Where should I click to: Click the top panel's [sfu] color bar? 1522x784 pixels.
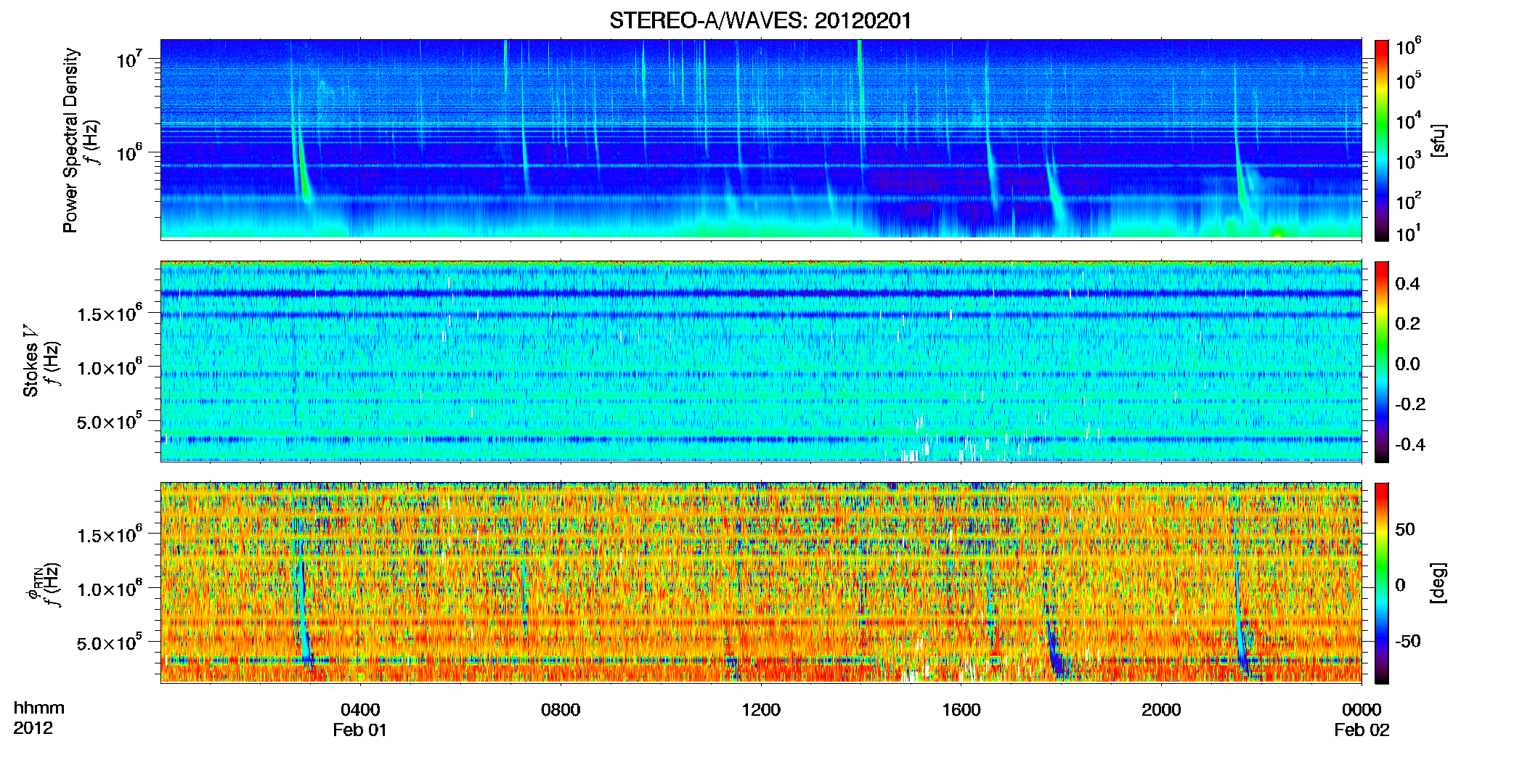tap(1382, 140)
